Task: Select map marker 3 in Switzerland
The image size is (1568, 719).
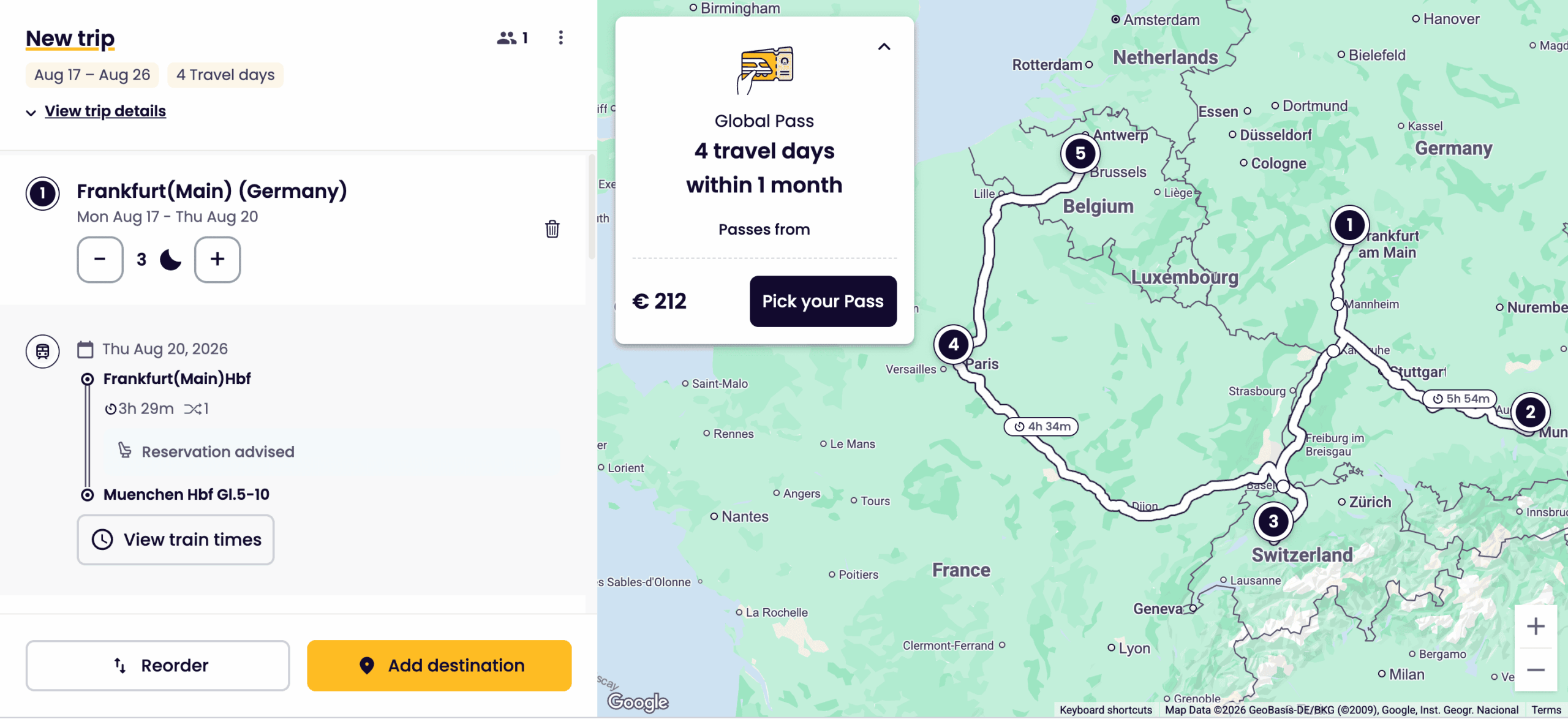Action: click(1273, 522)
